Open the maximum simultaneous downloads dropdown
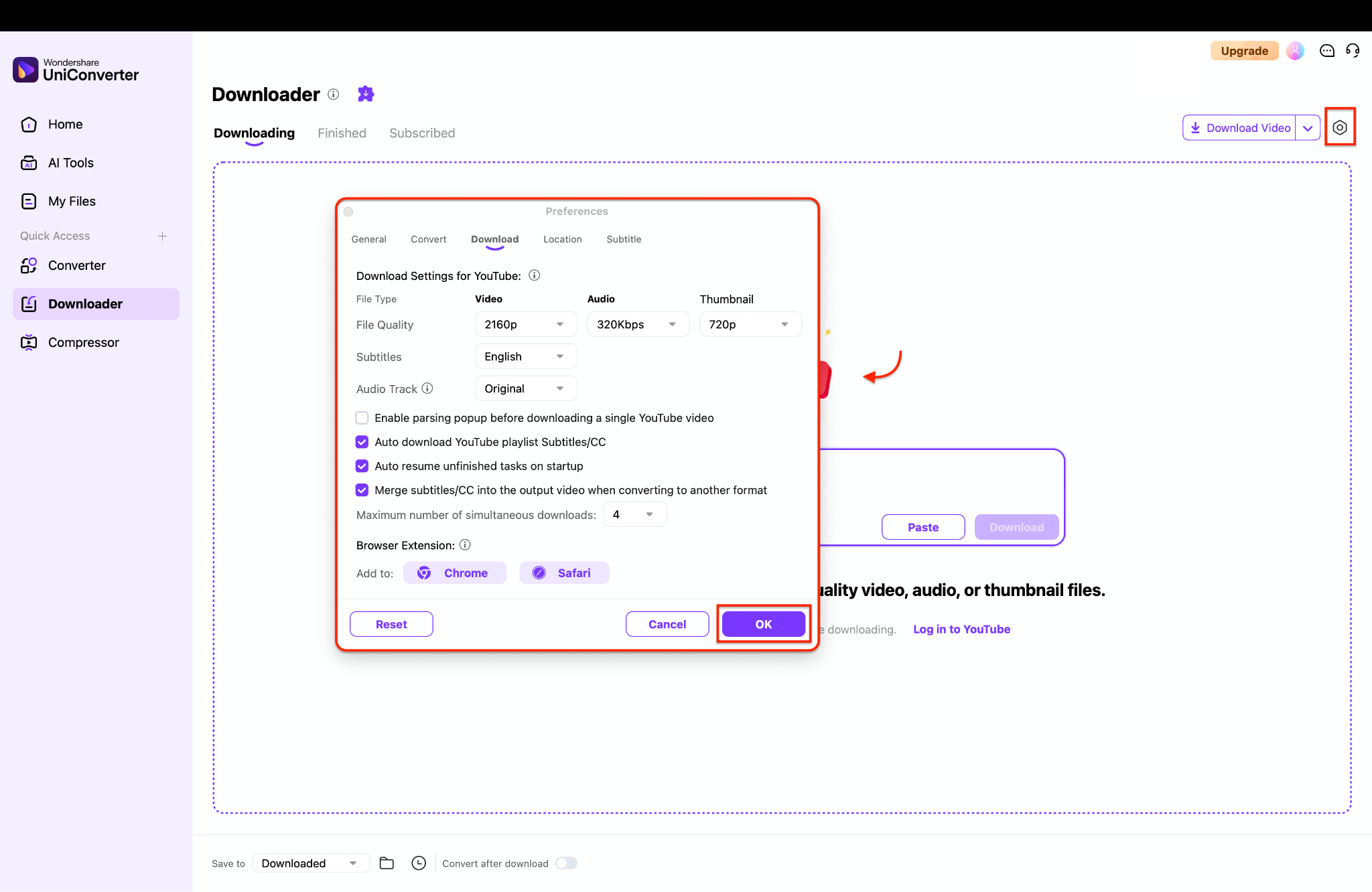 click(634, 514)
